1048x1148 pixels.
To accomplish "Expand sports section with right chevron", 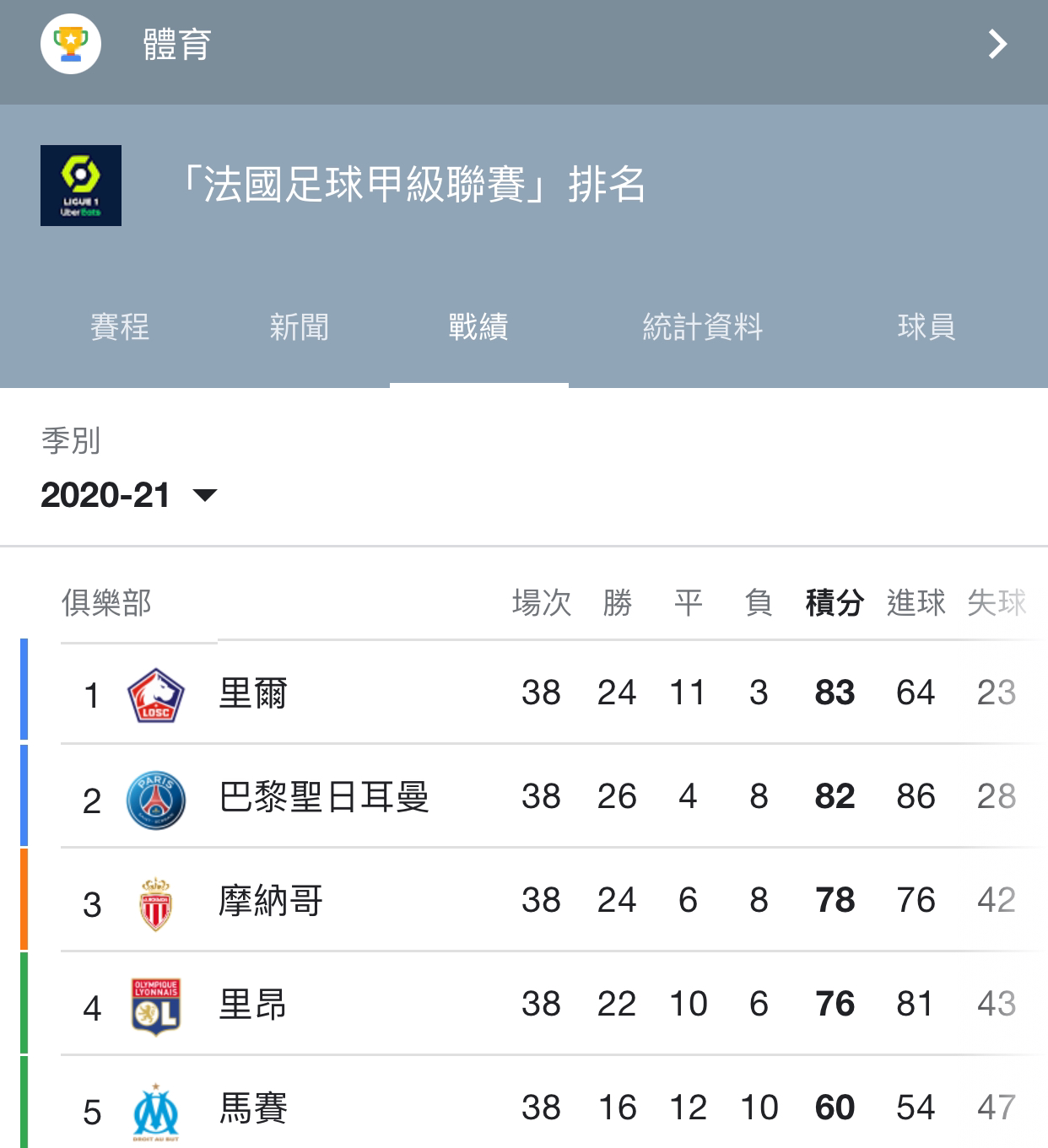I will click(998, 44).
